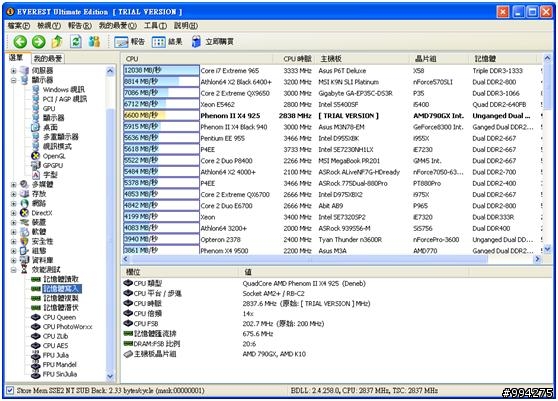Click the 欄位 field column header
Image resolution: width=558 pixels, height=401 pixels.
tap(180, 272)
